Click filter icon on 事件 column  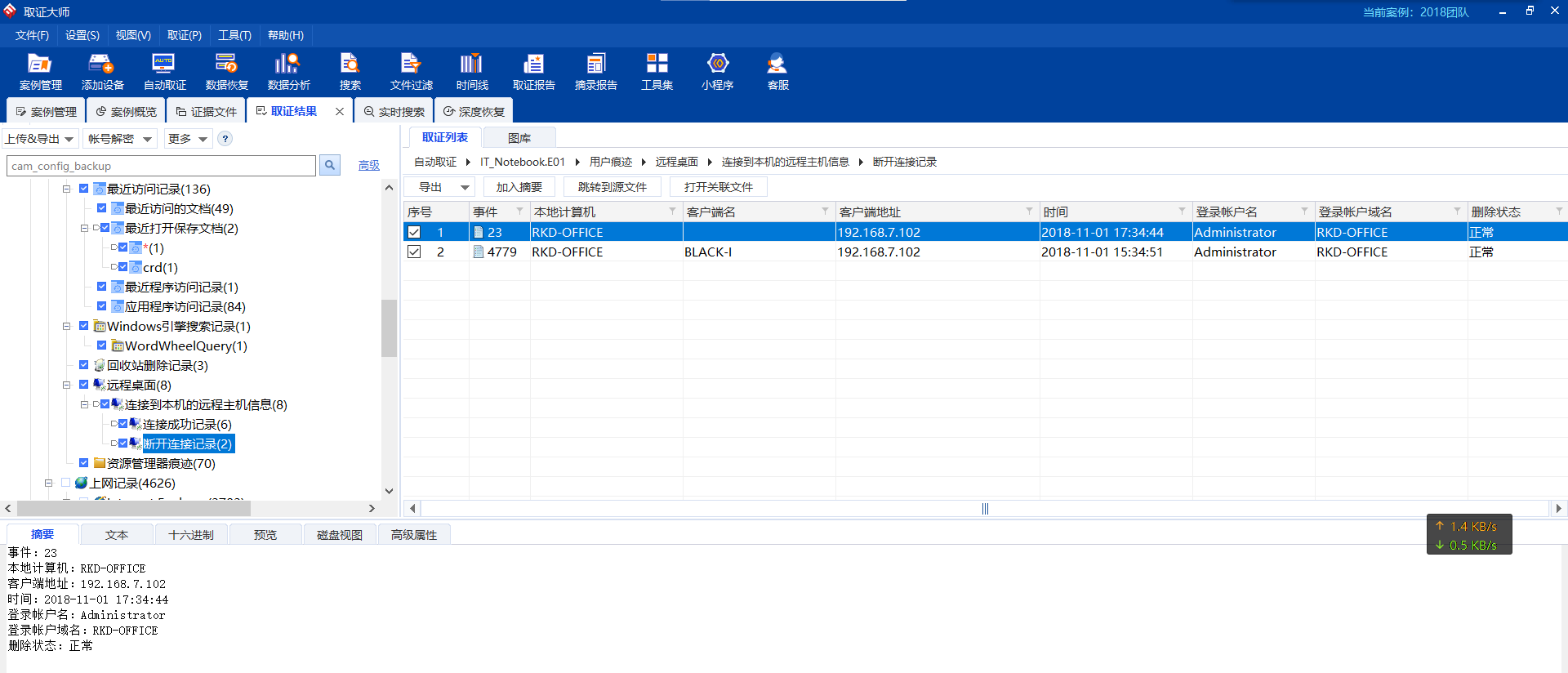click(x=519, y=212)
